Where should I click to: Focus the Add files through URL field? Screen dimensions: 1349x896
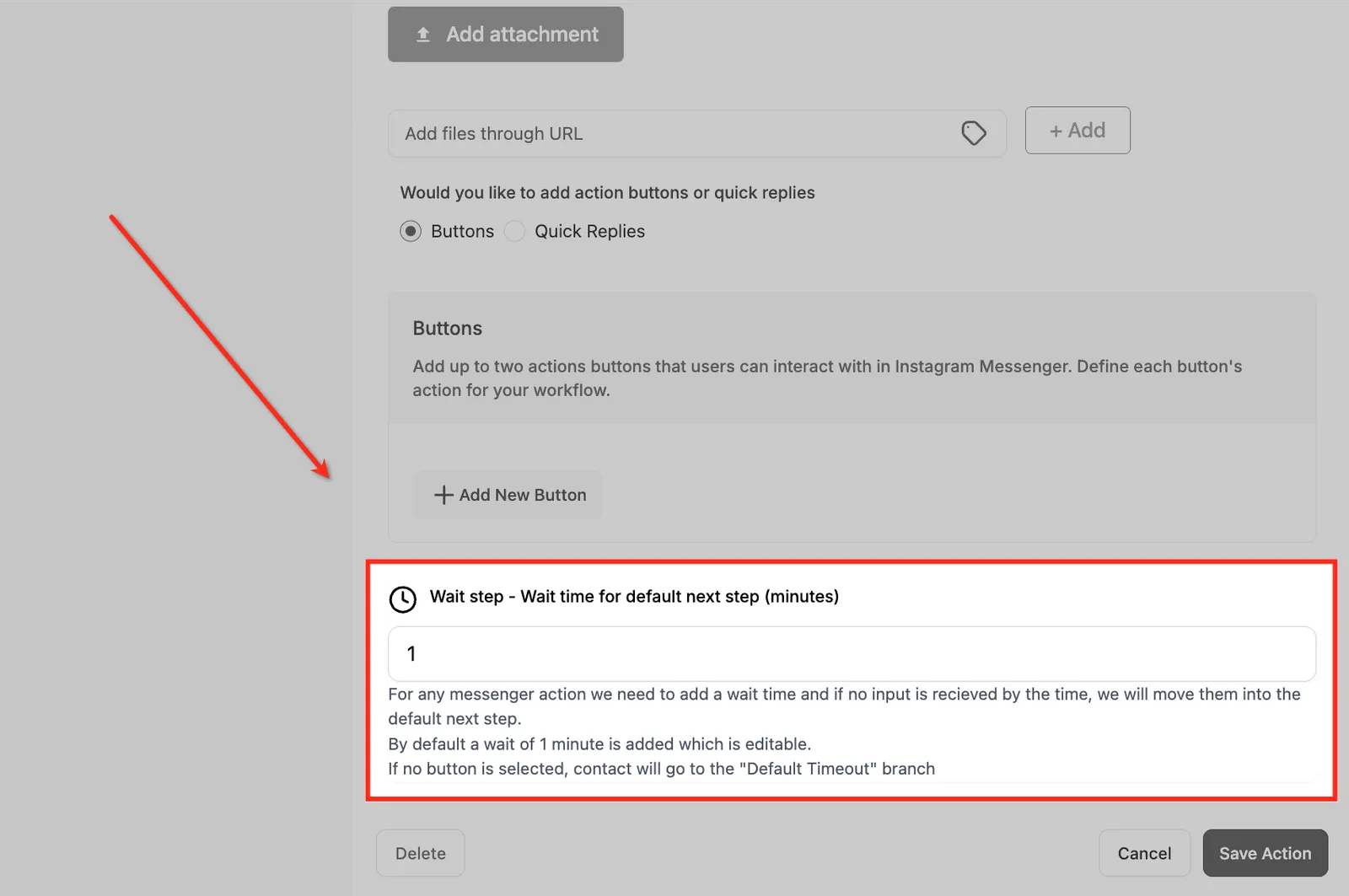[697, 133]
